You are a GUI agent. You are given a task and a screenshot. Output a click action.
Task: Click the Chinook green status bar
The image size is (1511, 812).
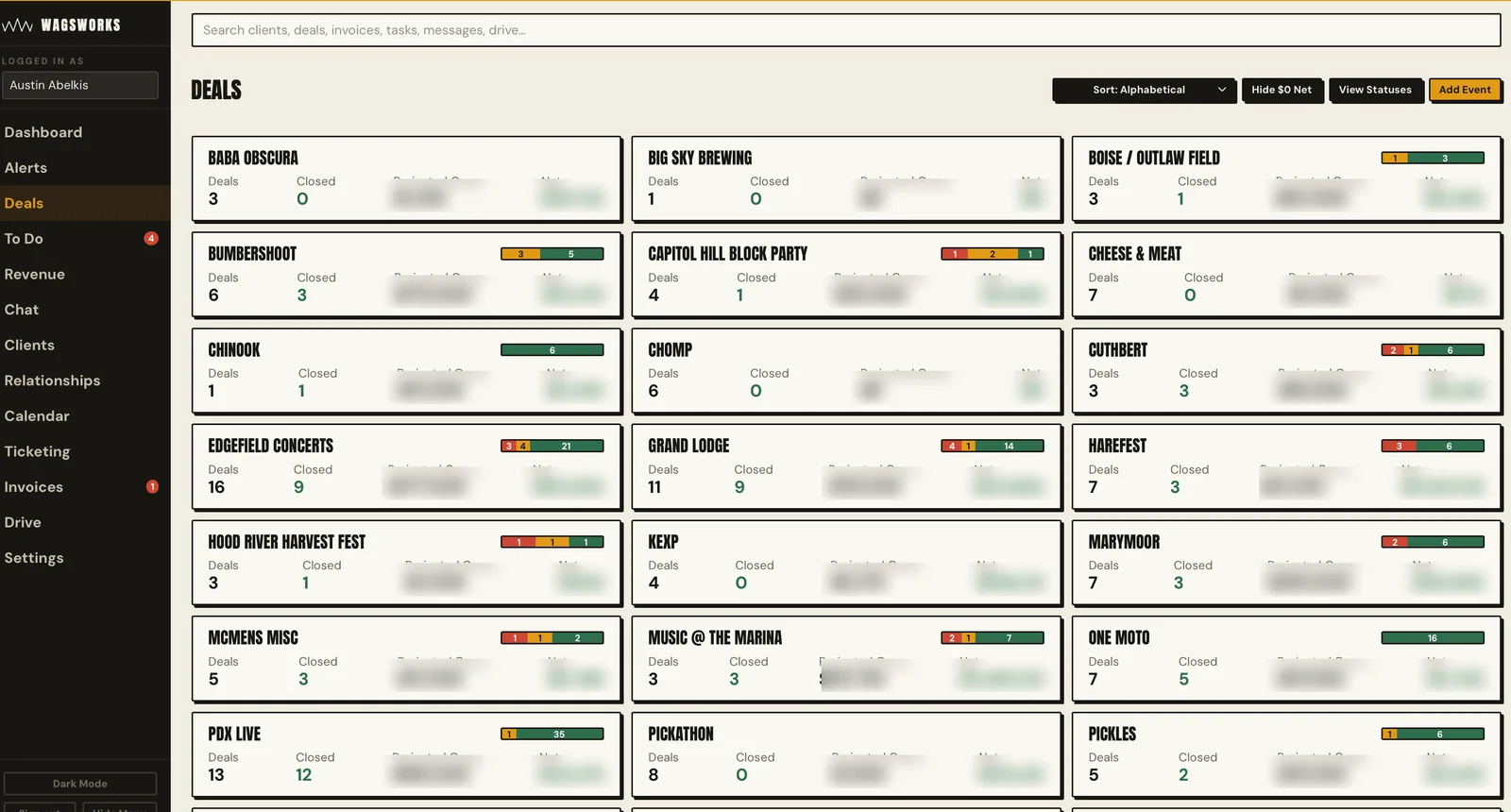tap(552, 350)
